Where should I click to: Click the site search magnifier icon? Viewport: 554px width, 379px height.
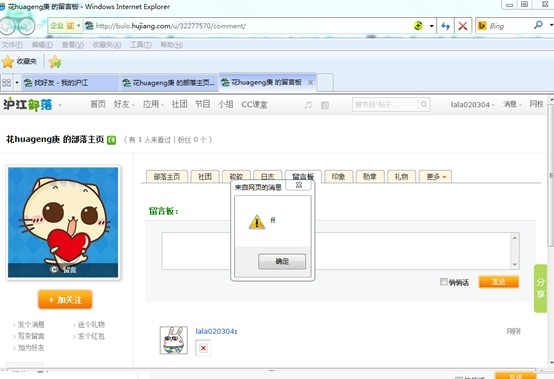(424, 105)
